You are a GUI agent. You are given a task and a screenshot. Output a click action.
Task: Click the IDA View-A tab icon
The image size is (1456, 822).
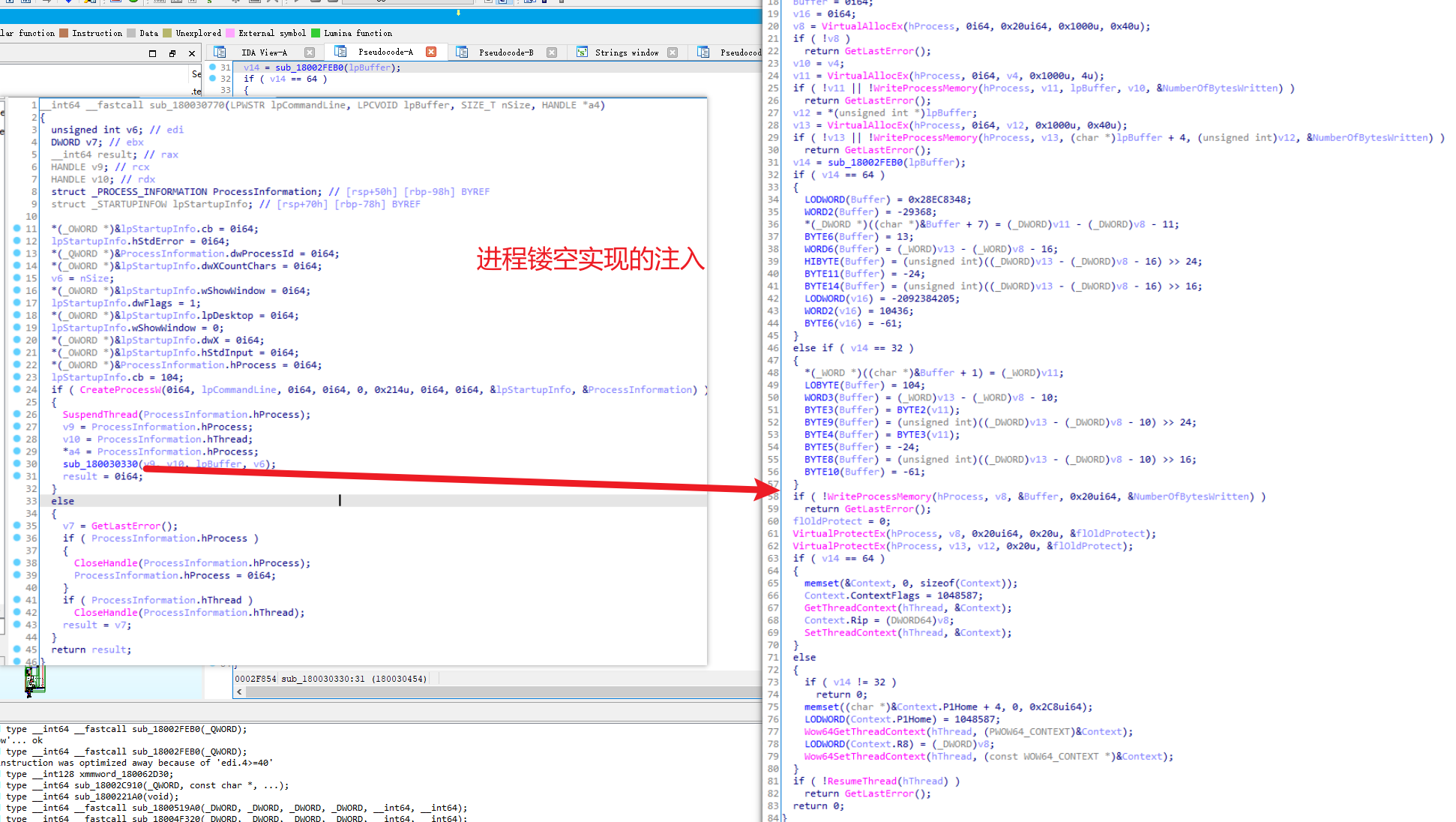(220, 52)
